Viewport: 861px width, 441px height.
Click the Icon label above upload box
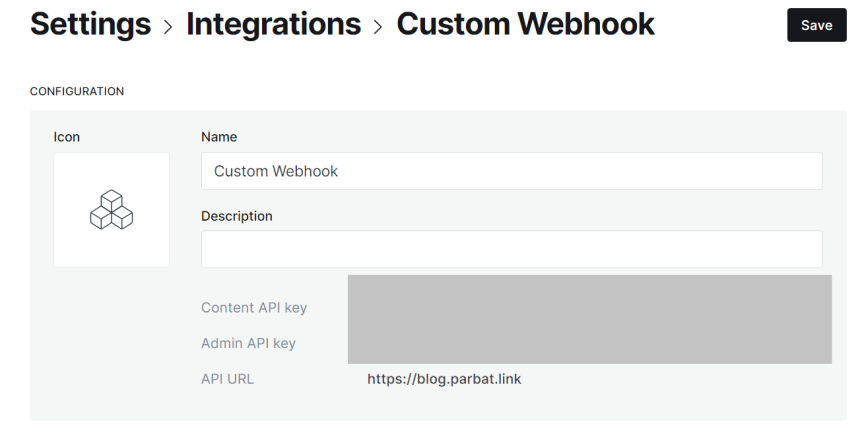[x=66, y=136]
